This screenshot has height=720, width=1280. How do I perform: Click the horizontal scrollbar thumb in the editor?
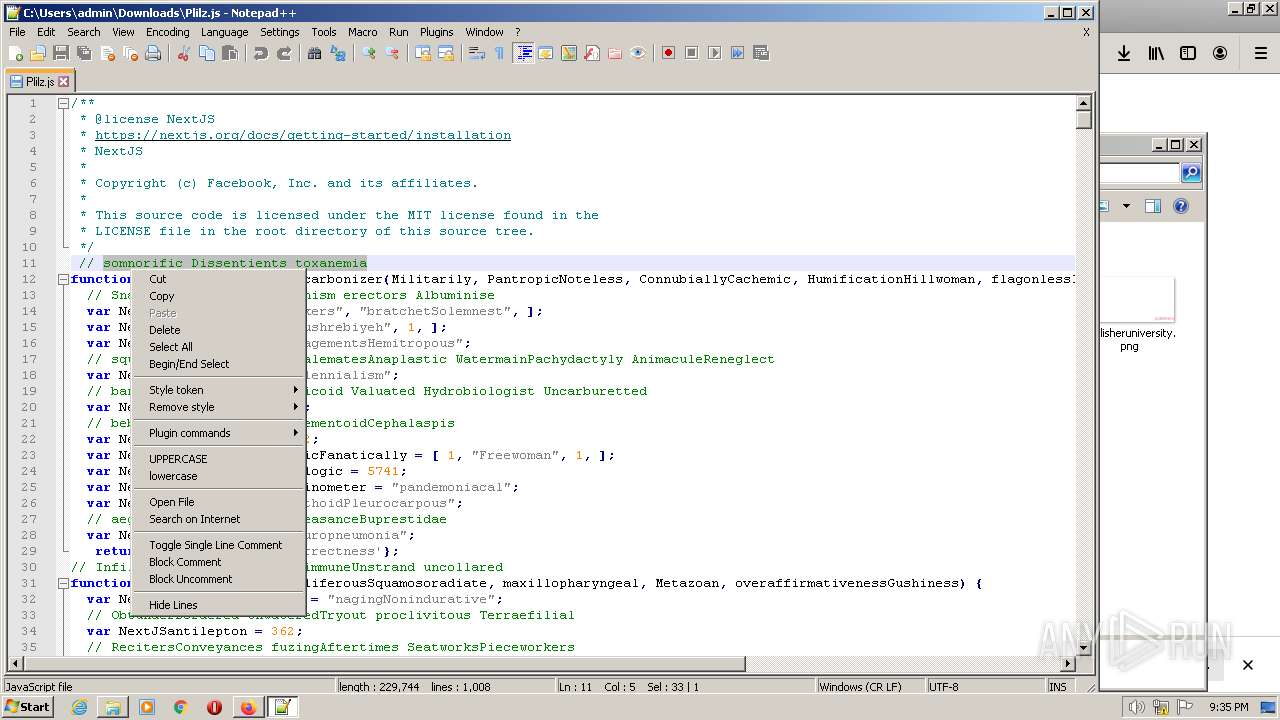384,663
